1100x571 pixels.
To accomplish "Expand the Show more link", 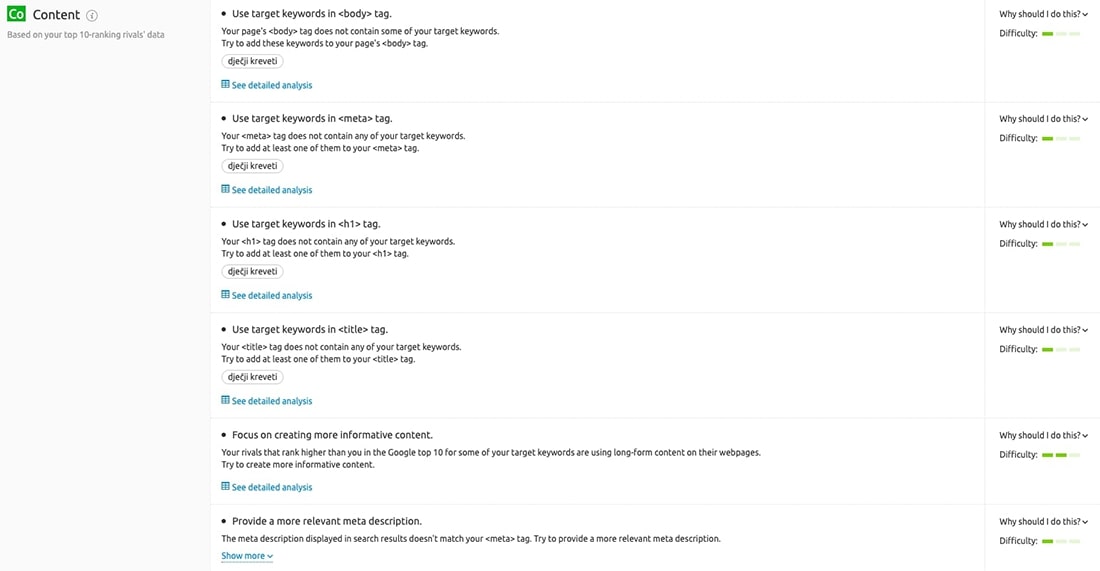I will pyautogui.click(x=247, y=556).
